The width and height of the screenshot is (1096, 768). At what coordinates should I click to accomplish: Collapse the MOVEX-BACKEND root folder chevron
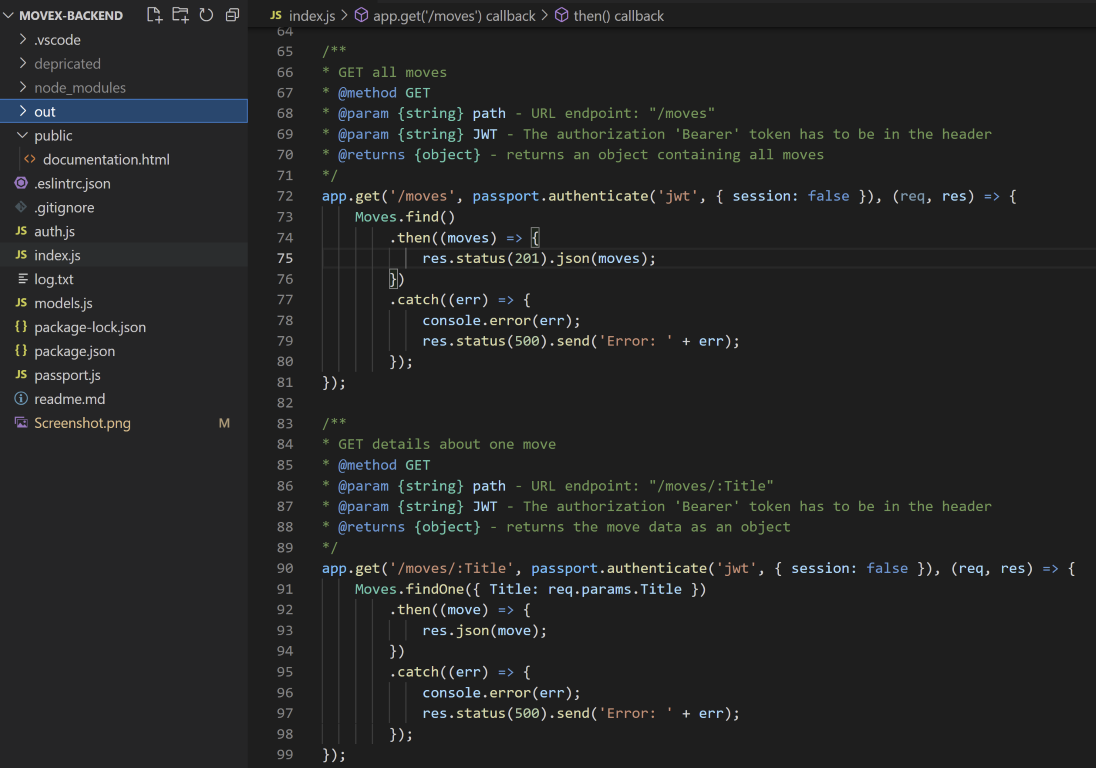click(x=8, y=15)
